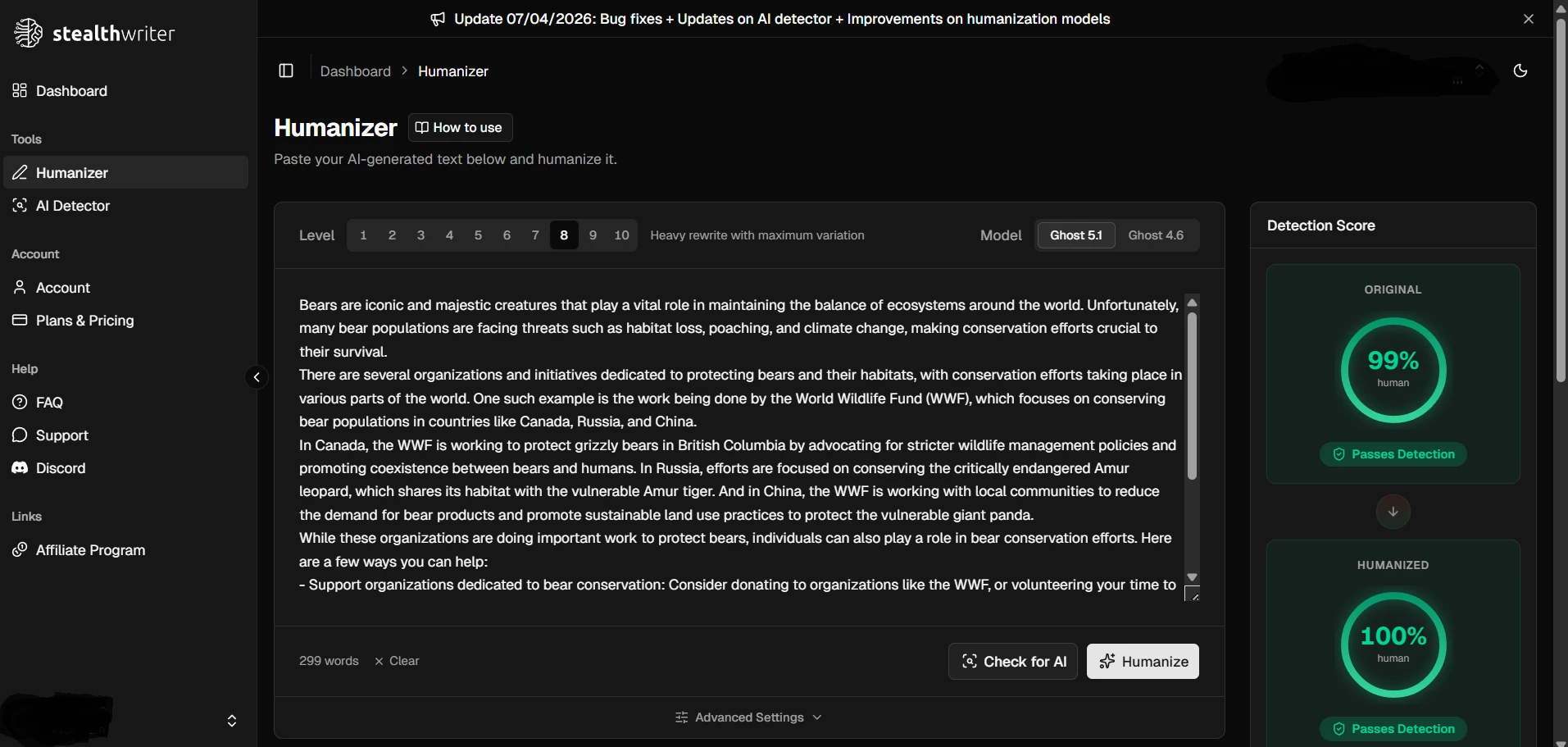This screenshot has width=1568, height=747.
Task: Click the text area scrollbar down arrow
Action: (1193, 576)
